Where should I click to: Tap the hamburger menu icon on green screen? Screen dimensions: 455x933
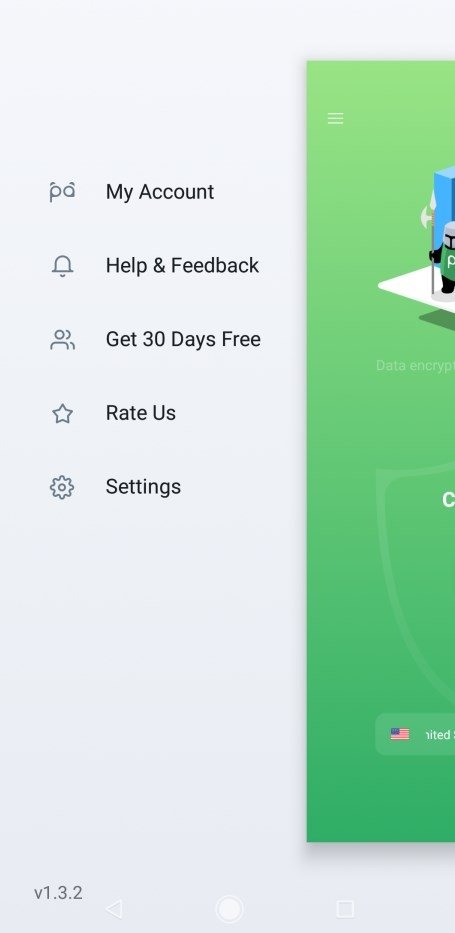pos(335,118)
